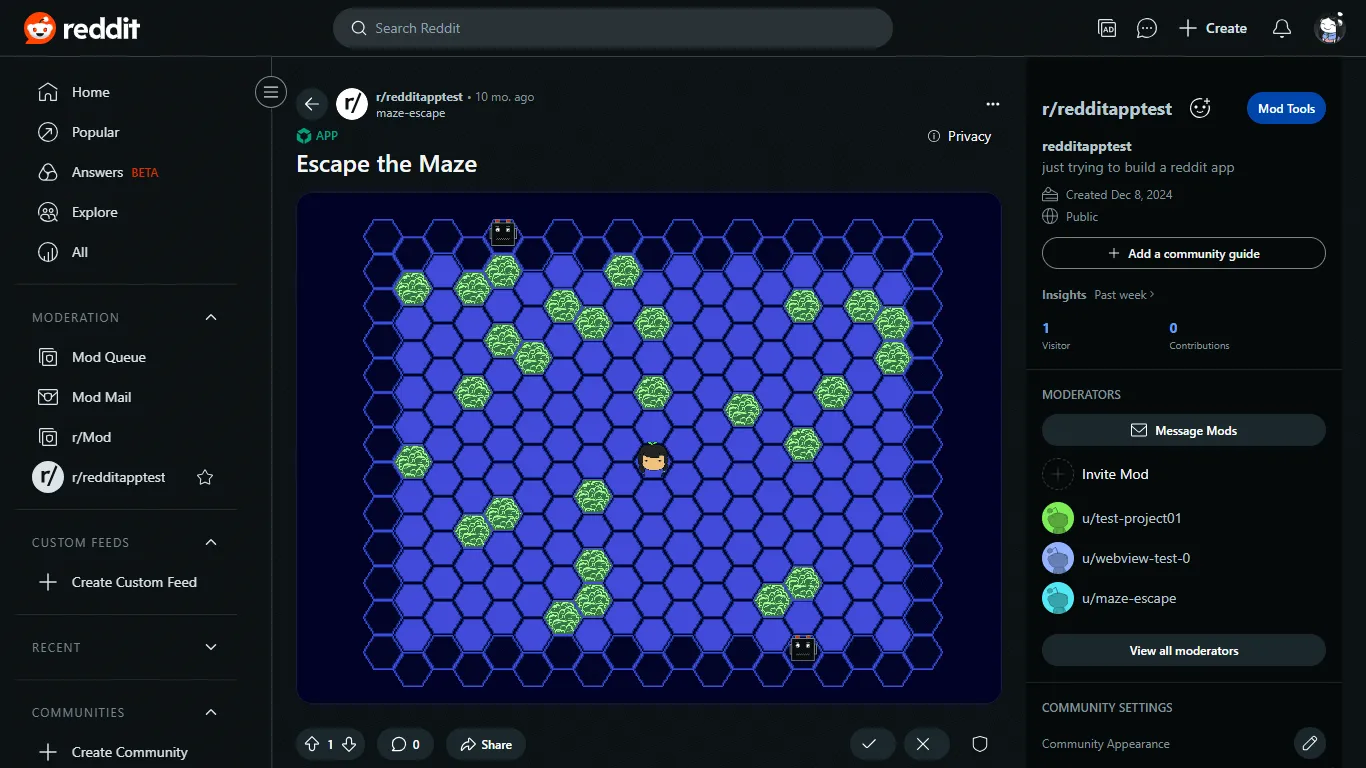The width and height of the screenshot is (1366, 768).
Task: Collapse the Moderation section
Action: (x=210, y=317)
